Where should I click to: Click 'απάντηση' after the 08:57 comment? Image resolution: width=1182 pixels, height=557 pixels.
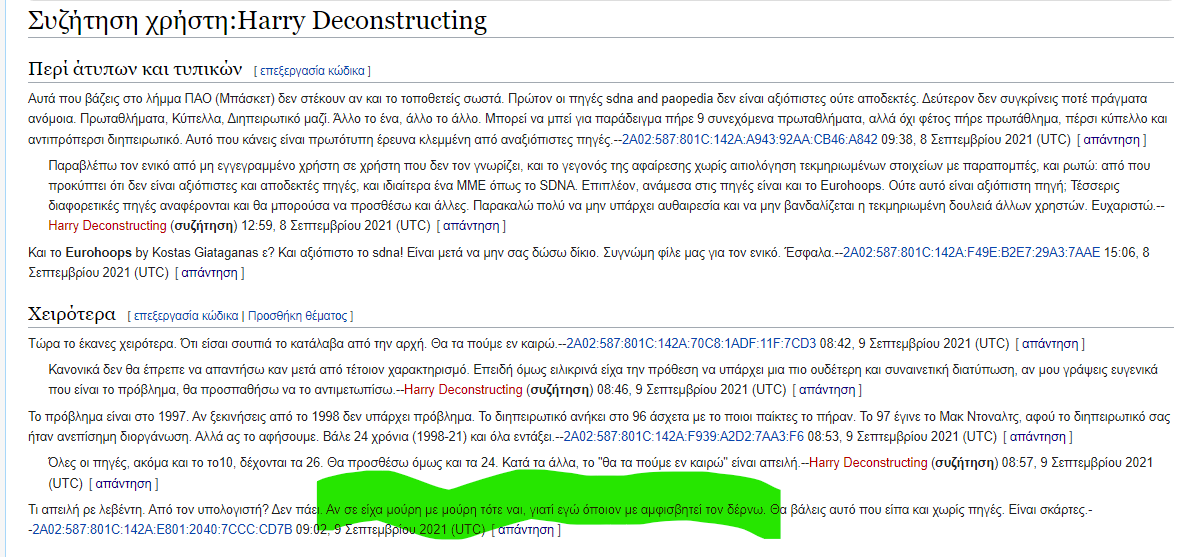(124, 482)
